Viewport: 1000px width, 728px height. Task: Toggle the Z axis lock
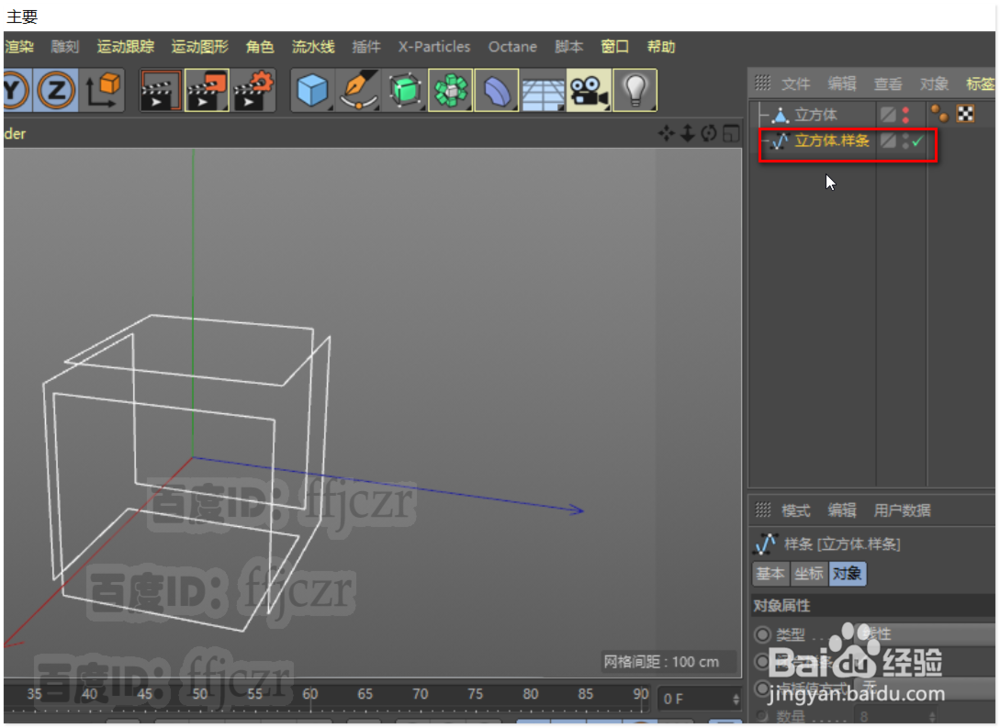56,91
